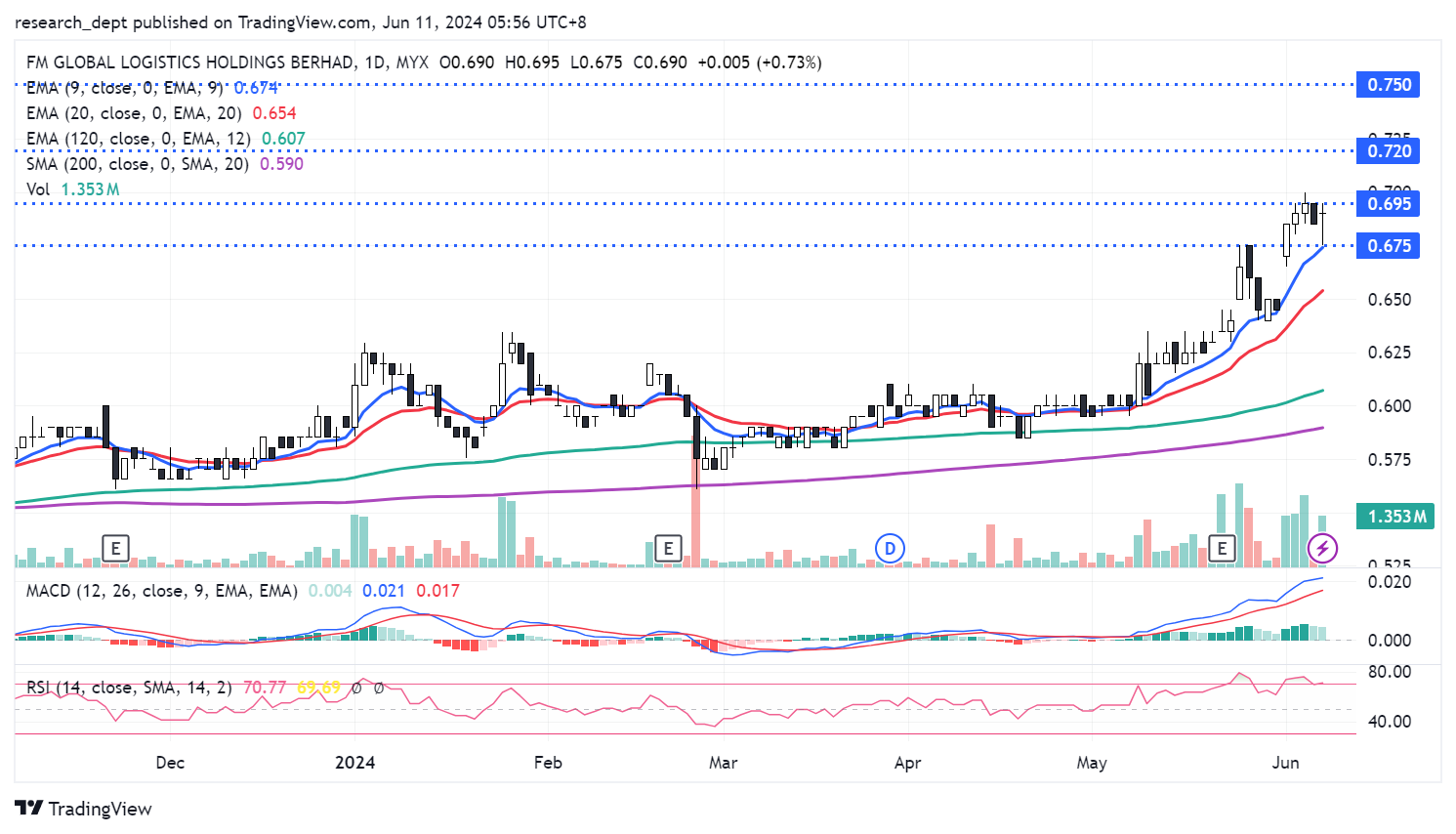Select the 0.750 price level label
The height and width of the screenshot is (834, 1456).
1388,85
